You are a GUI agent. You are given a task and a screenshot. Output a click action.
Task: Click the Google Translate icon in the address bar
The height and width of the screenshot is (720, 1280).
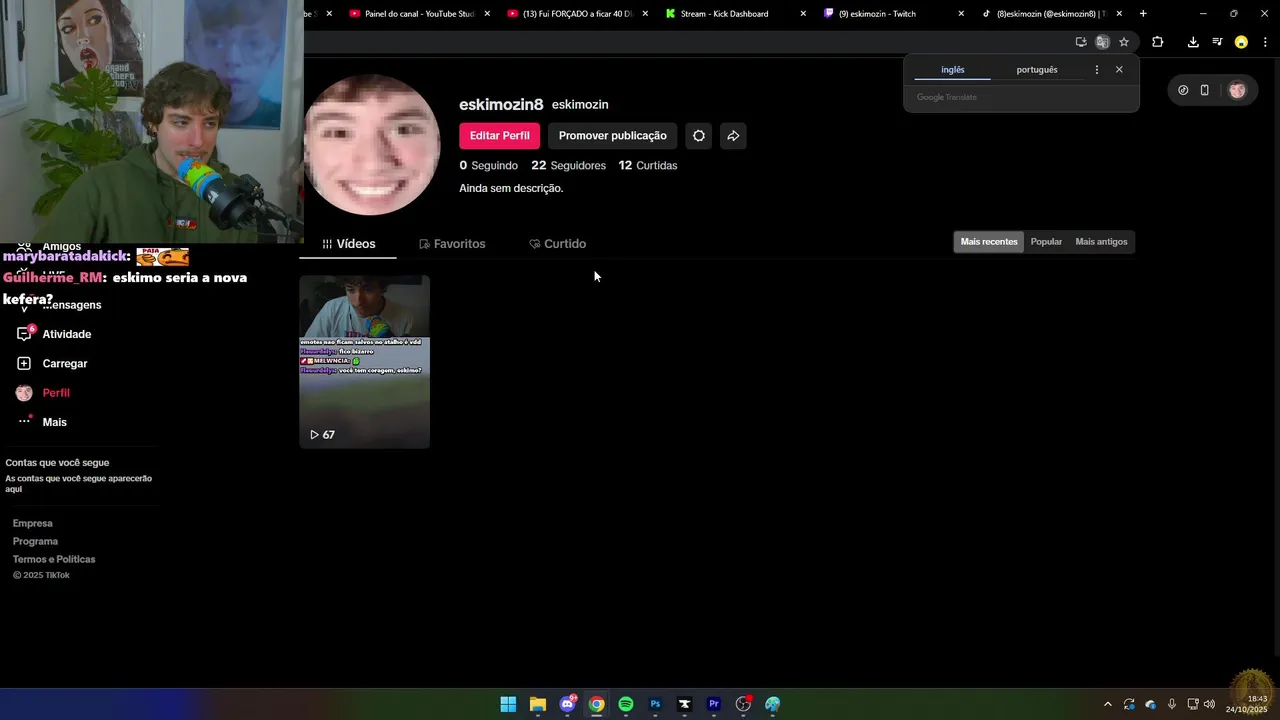click(x=1102, y=42)
